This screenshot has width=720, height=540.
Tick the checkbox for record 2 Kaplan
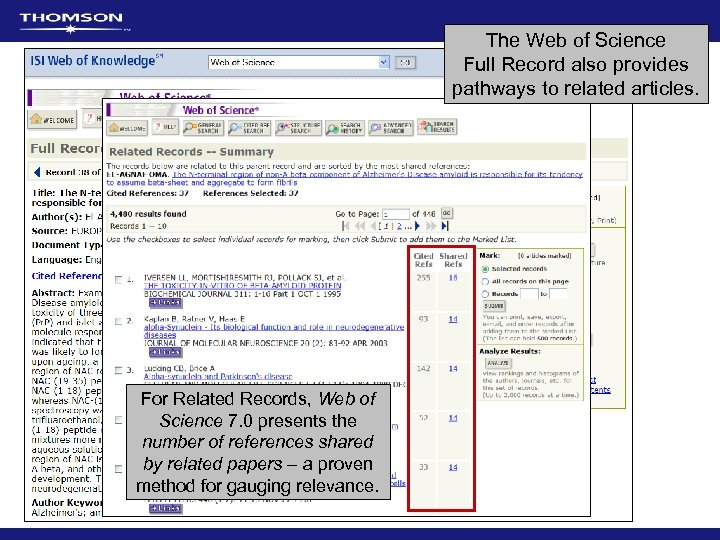point(118,321)
